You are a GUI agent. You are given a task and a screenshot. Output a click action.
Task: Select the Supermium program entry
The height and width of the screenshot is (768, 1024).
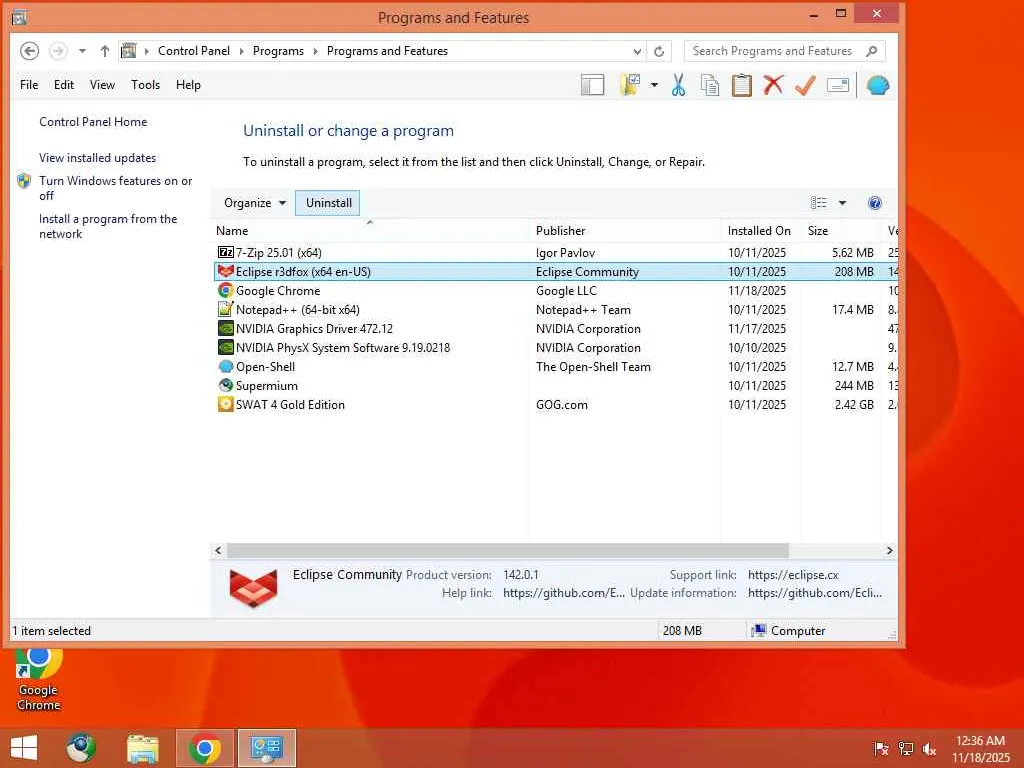click(x=555, y=385)
